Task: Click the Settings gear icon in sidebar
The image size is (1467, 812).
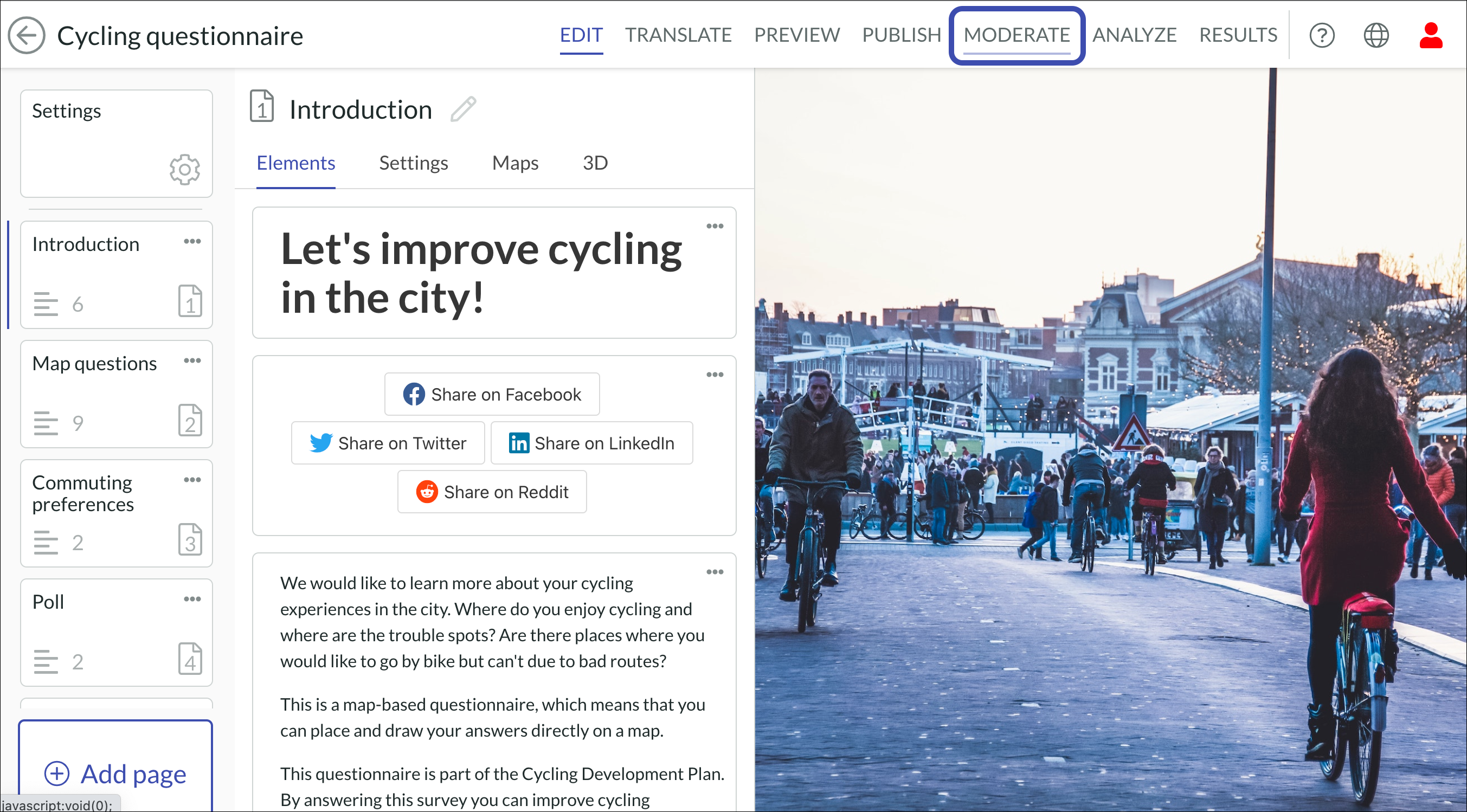Action: 184,169
